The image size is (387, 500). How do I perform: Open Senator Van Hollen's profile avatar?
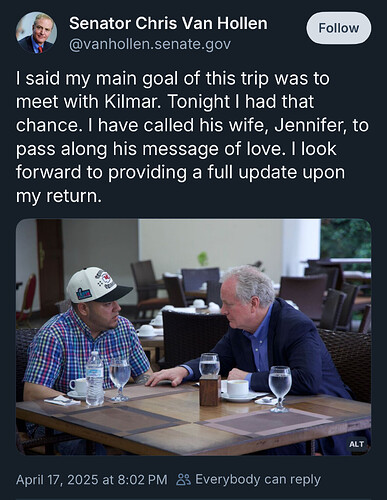point(36,33)
